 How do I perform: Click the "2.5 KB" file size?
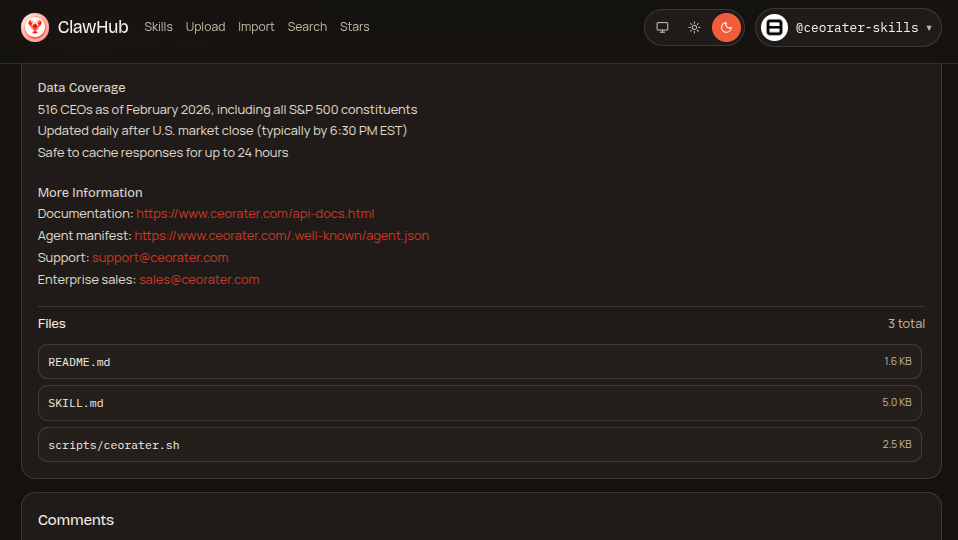point(896,445)
